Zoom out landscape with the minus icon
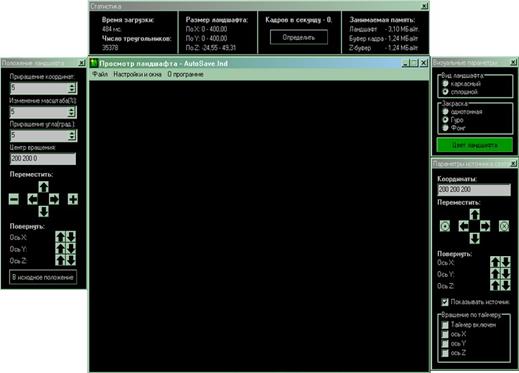 (x=14, y=199)
